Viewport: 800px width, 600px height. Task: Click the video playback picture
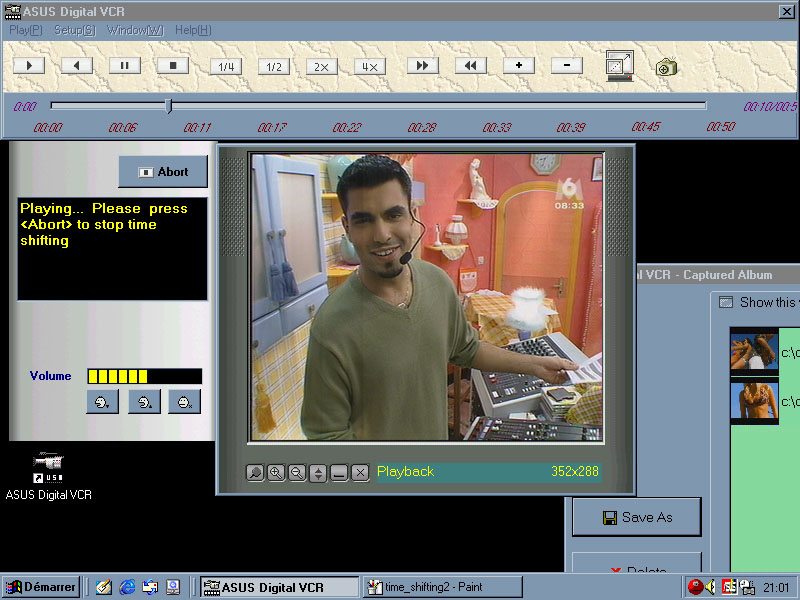pyautogui.click(x=427, y=297)
